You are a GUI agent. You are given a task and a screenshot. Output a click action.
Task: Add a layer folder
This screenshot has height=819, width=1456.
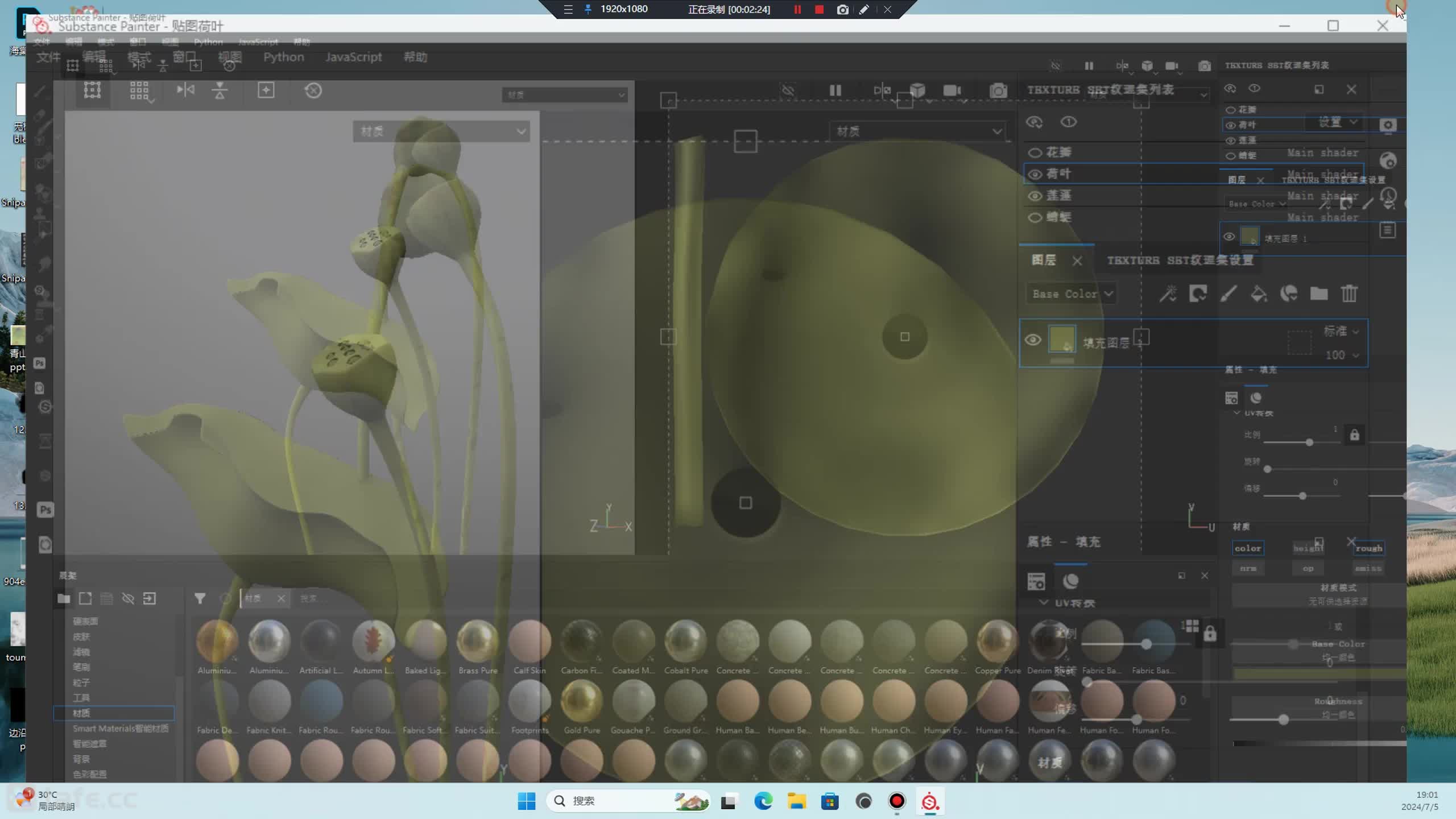[x=1319, y=294]
